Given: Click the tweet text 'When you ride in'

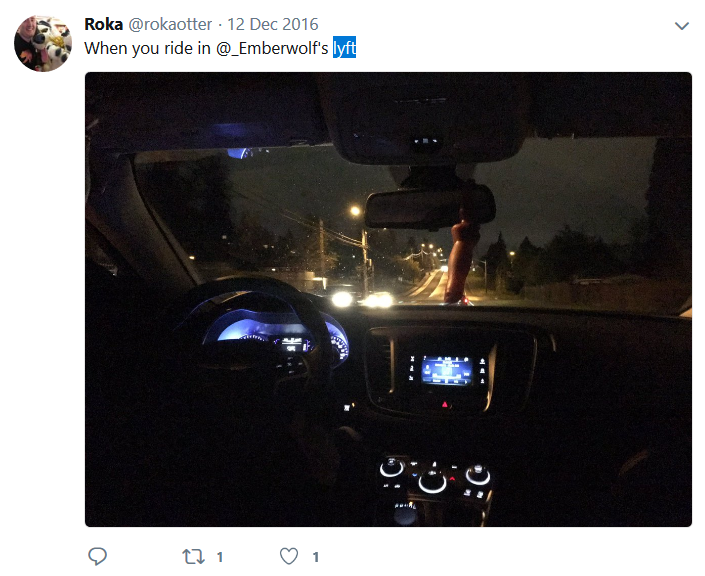Looking at the screenshot, I should (147, 48).
